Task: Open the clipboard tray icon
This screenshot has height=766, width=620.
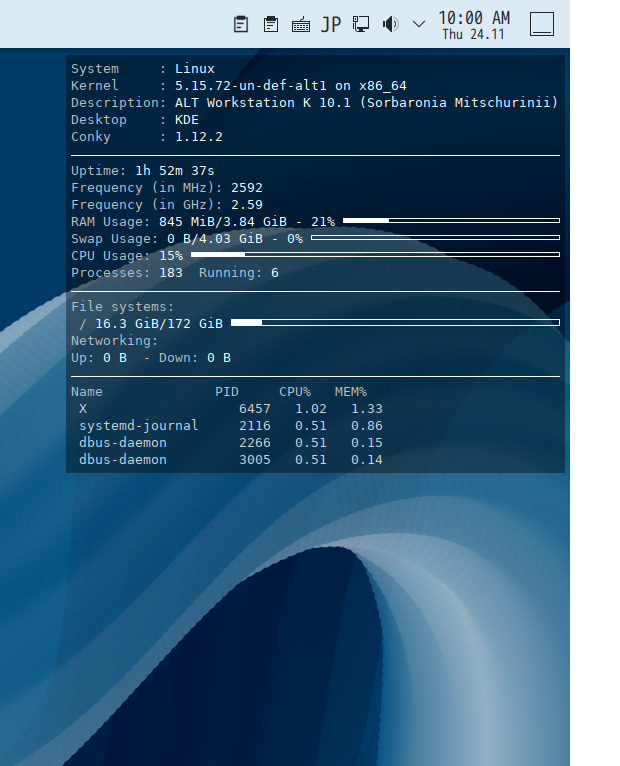Action: [x=241, y=24]
